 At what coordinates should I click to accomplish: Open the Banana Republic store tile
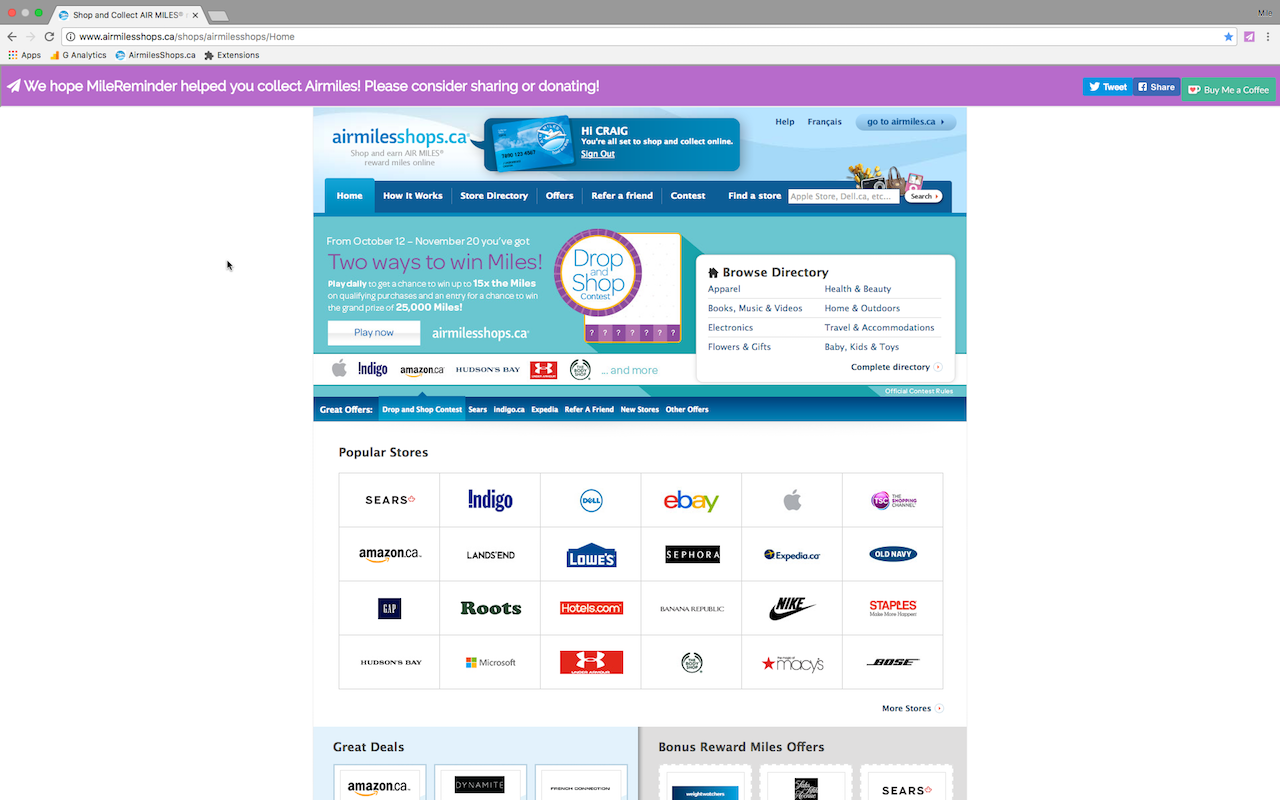pyautogui.click(x=691, y=608)
